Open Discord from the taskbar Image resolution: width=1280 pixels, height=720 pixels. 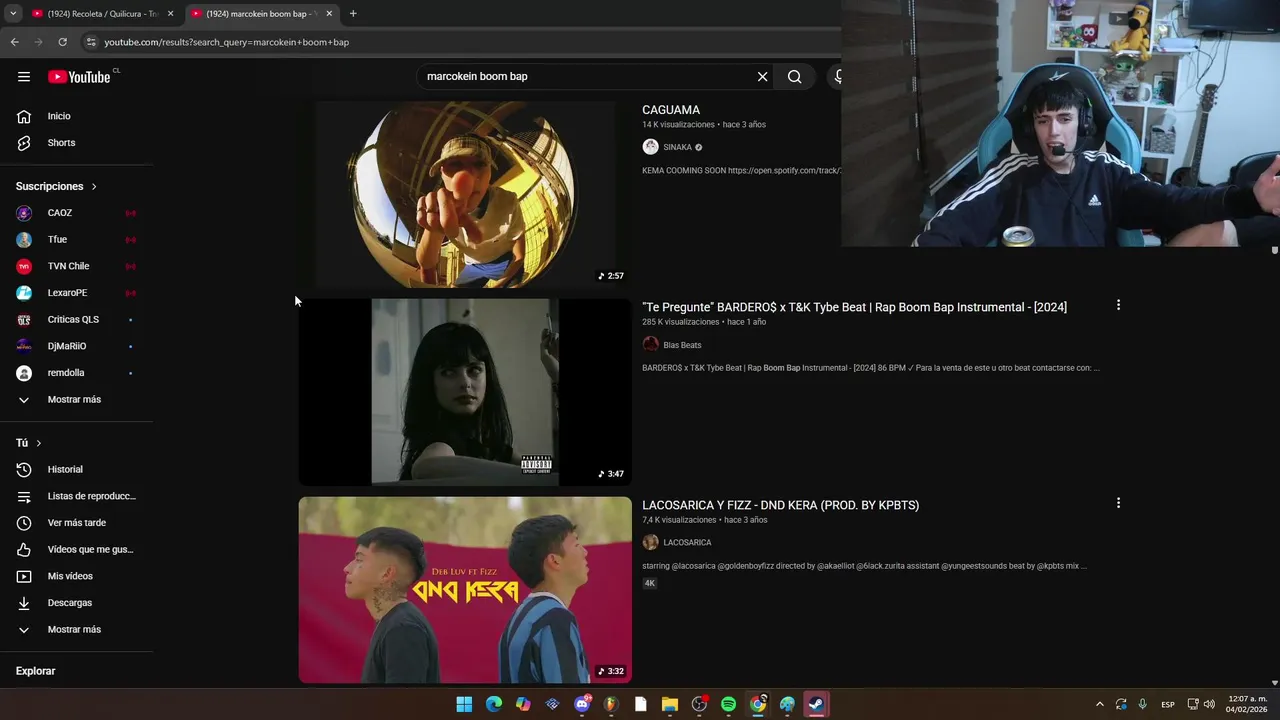point(582,704)
